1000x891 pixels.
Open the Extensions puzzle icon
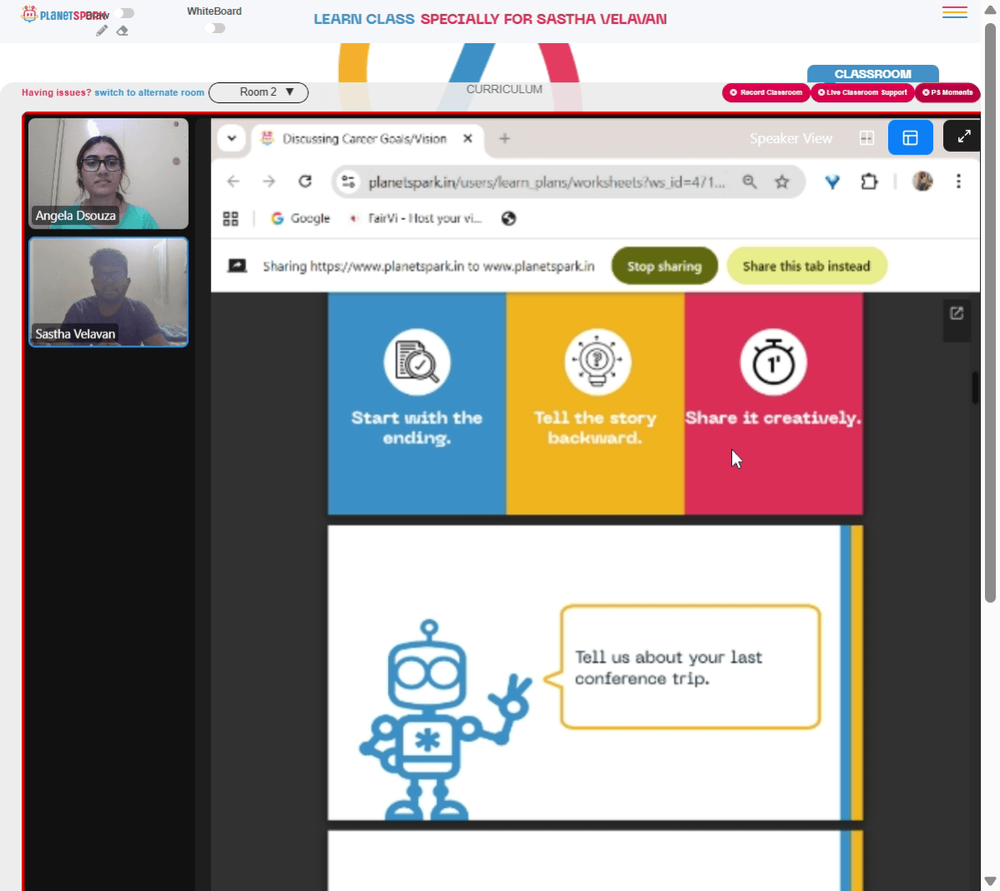(x=869, y=182)
